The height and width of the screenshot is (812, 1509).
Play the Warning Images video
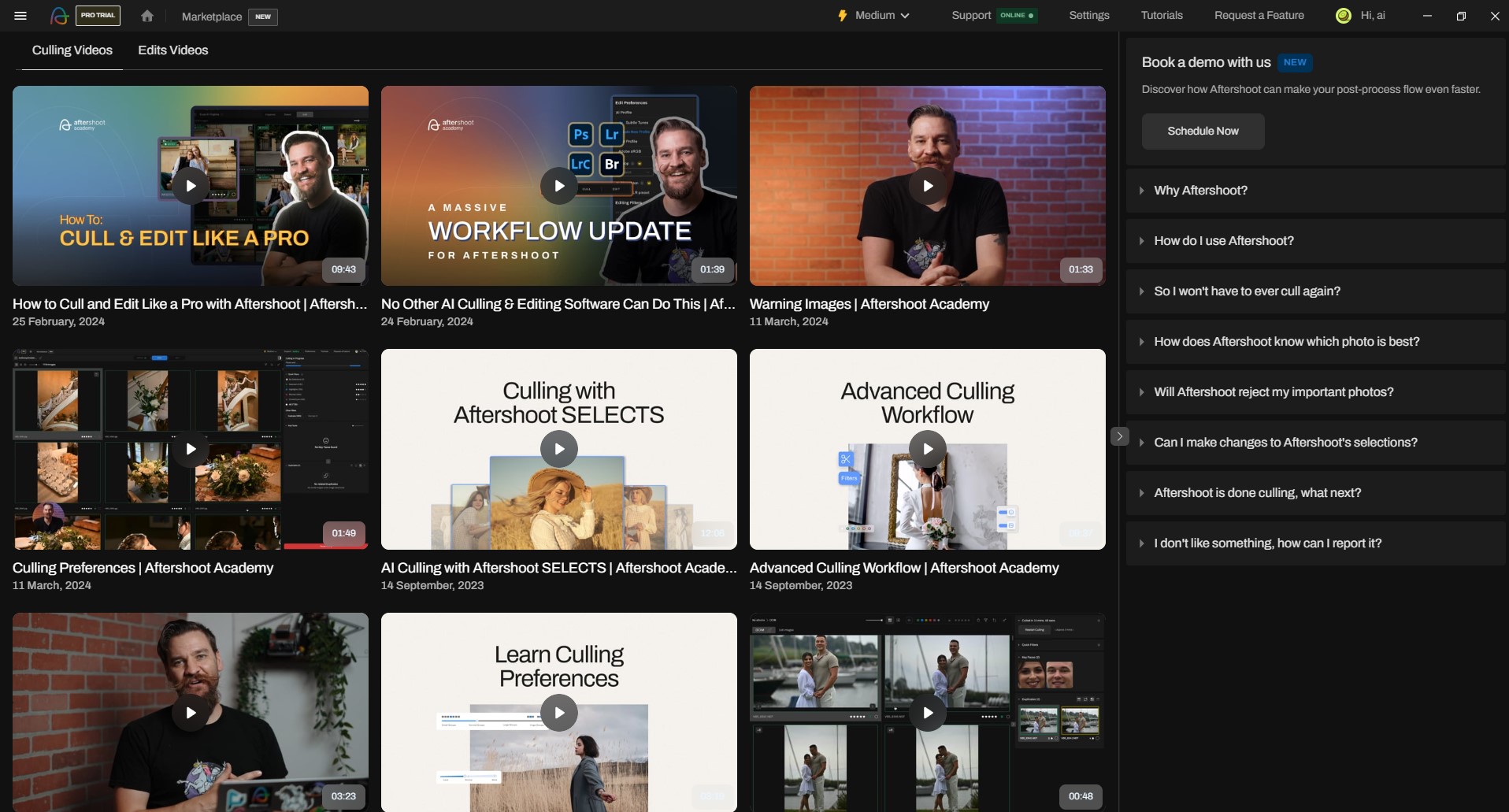click(x=928, y=186)
